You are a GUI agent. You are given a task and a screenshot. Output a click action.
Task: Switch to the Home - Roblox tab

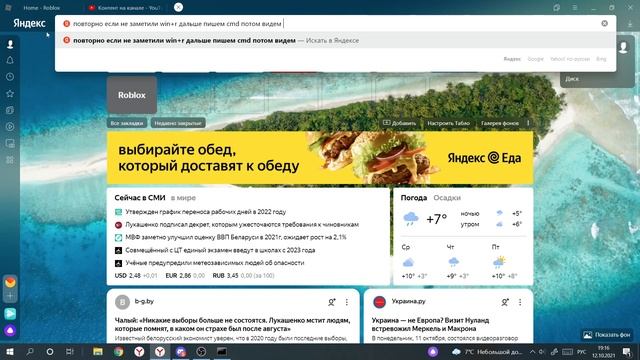point(42,8)
